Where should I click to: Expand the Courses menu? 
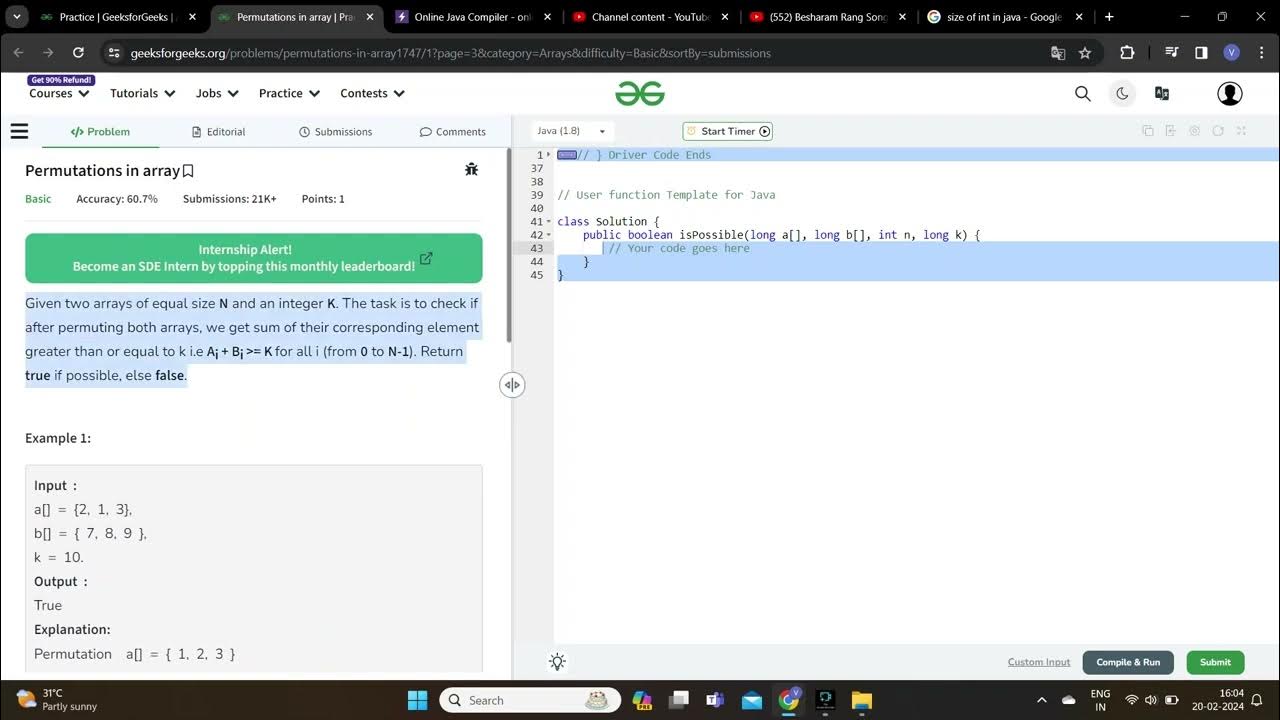(x=59, y=93)
